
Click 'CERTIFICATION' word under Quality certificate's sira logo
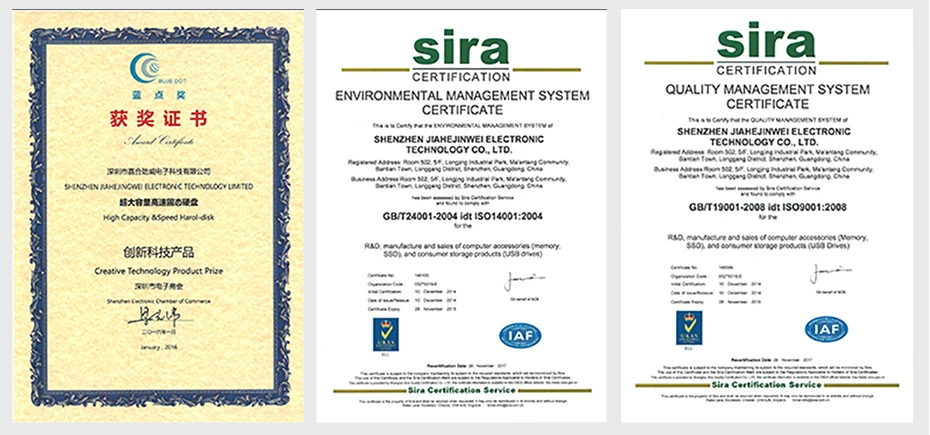[766, 71]
